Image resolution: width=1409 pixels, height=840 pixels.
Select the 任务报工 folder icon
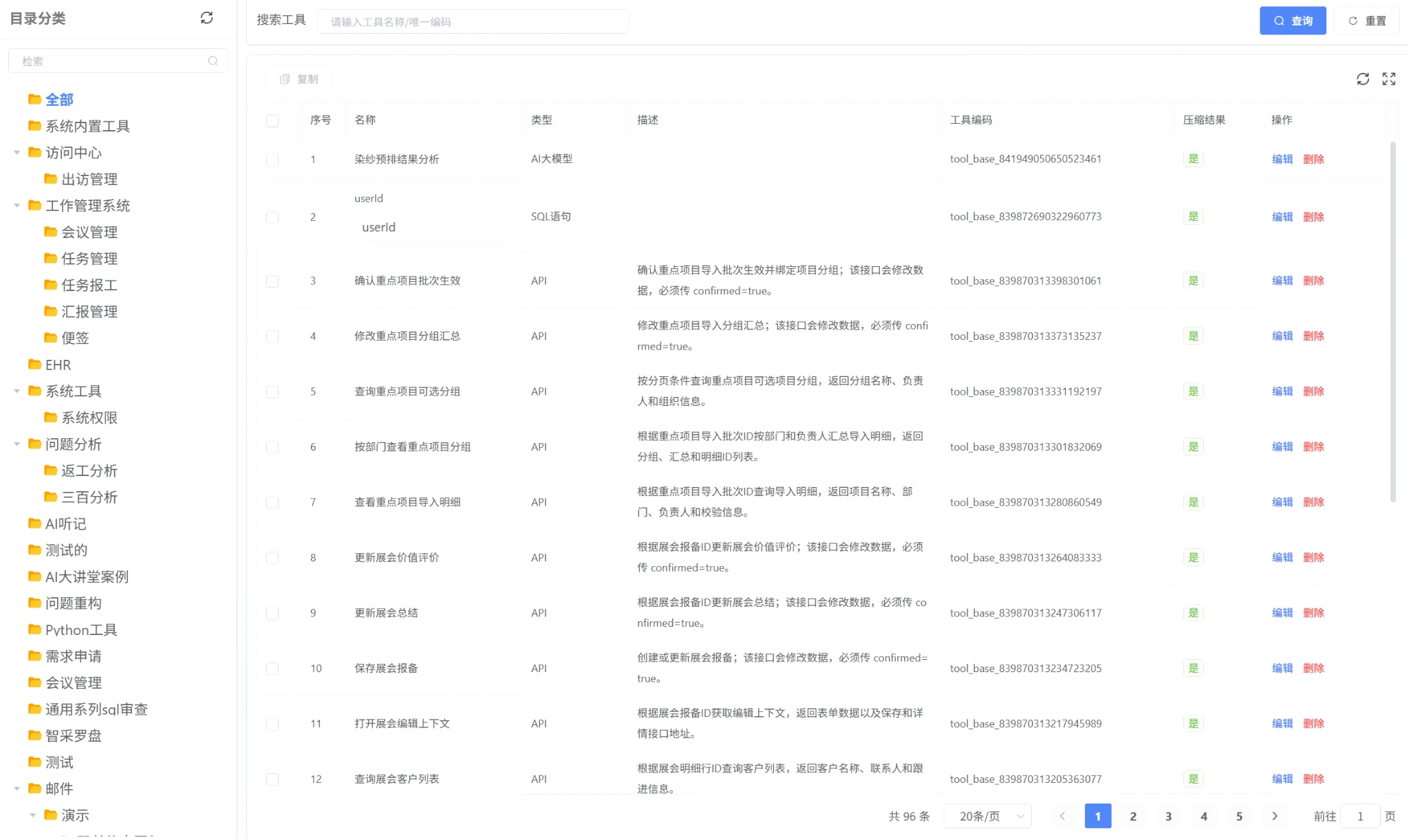click(50, 284)
